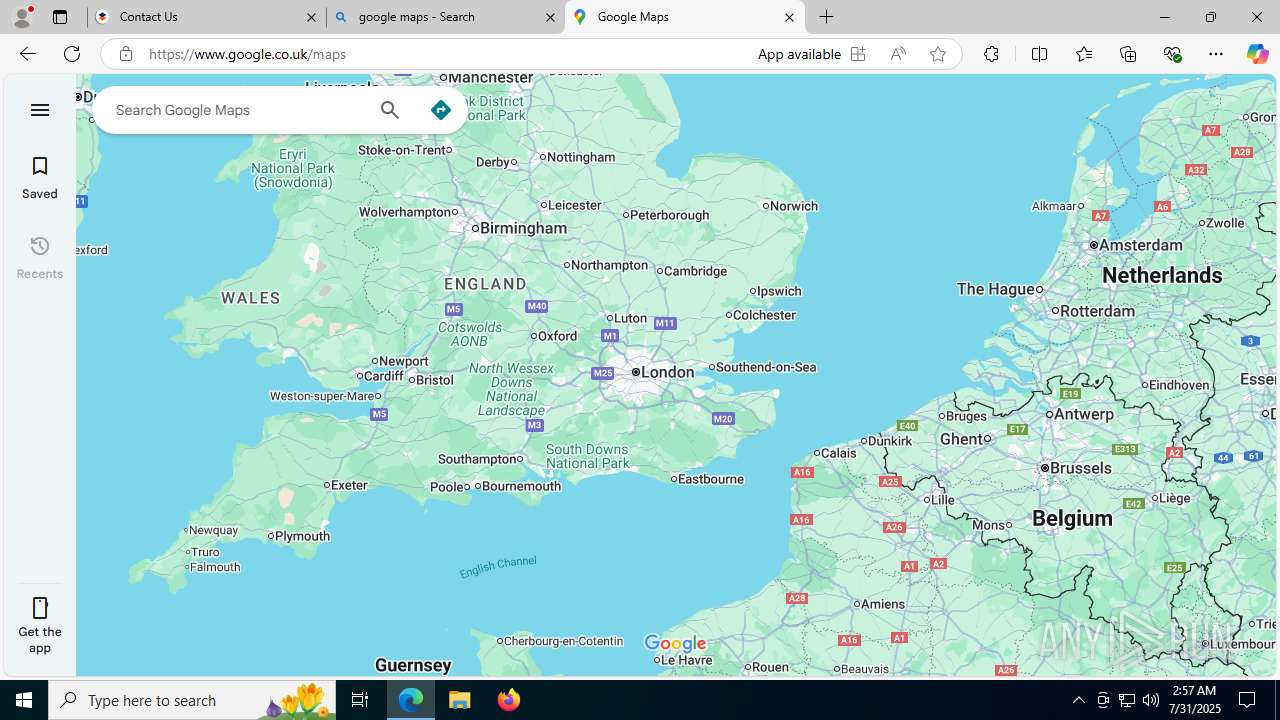Toggle Split screen view

coord(1039,54)
